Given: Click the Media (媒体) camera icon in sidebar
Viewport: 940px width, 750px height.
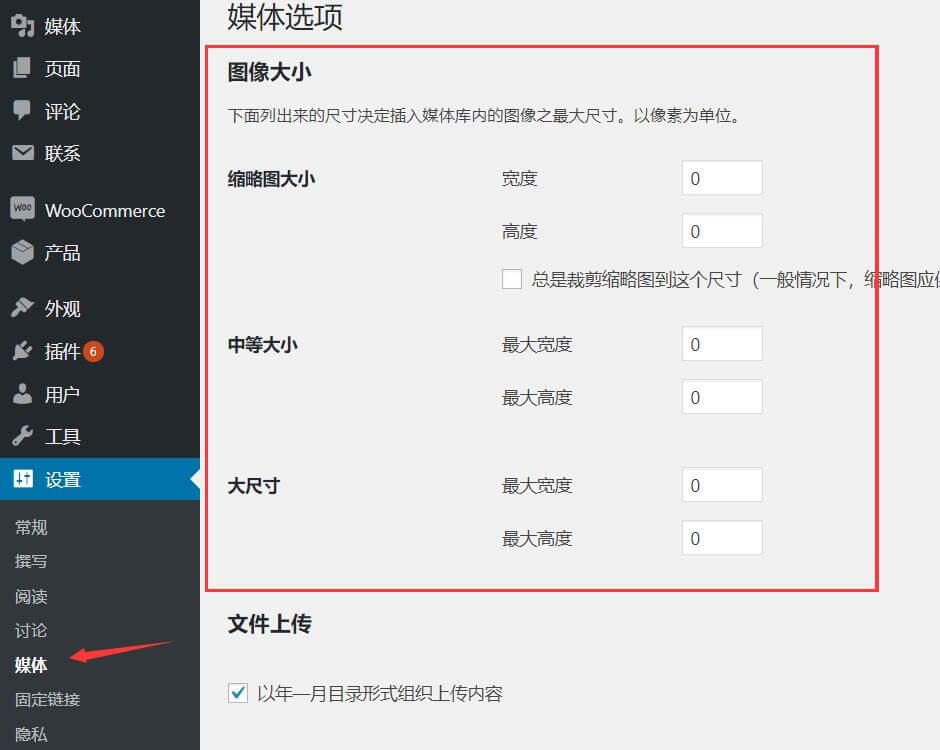Looking at the screenshot, I should (22, 26).
